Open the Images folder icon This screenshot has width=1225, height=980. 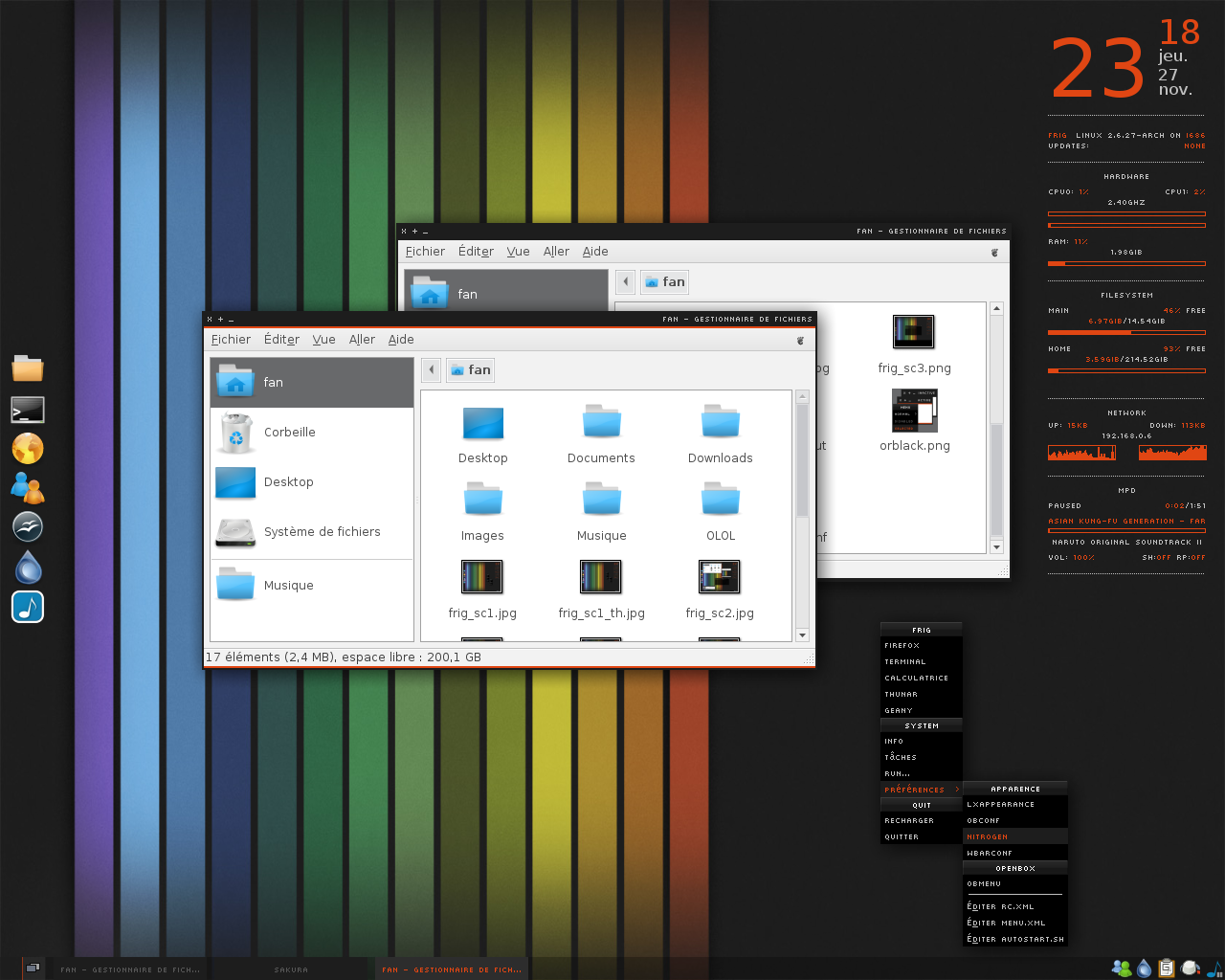tap(482, 511)
